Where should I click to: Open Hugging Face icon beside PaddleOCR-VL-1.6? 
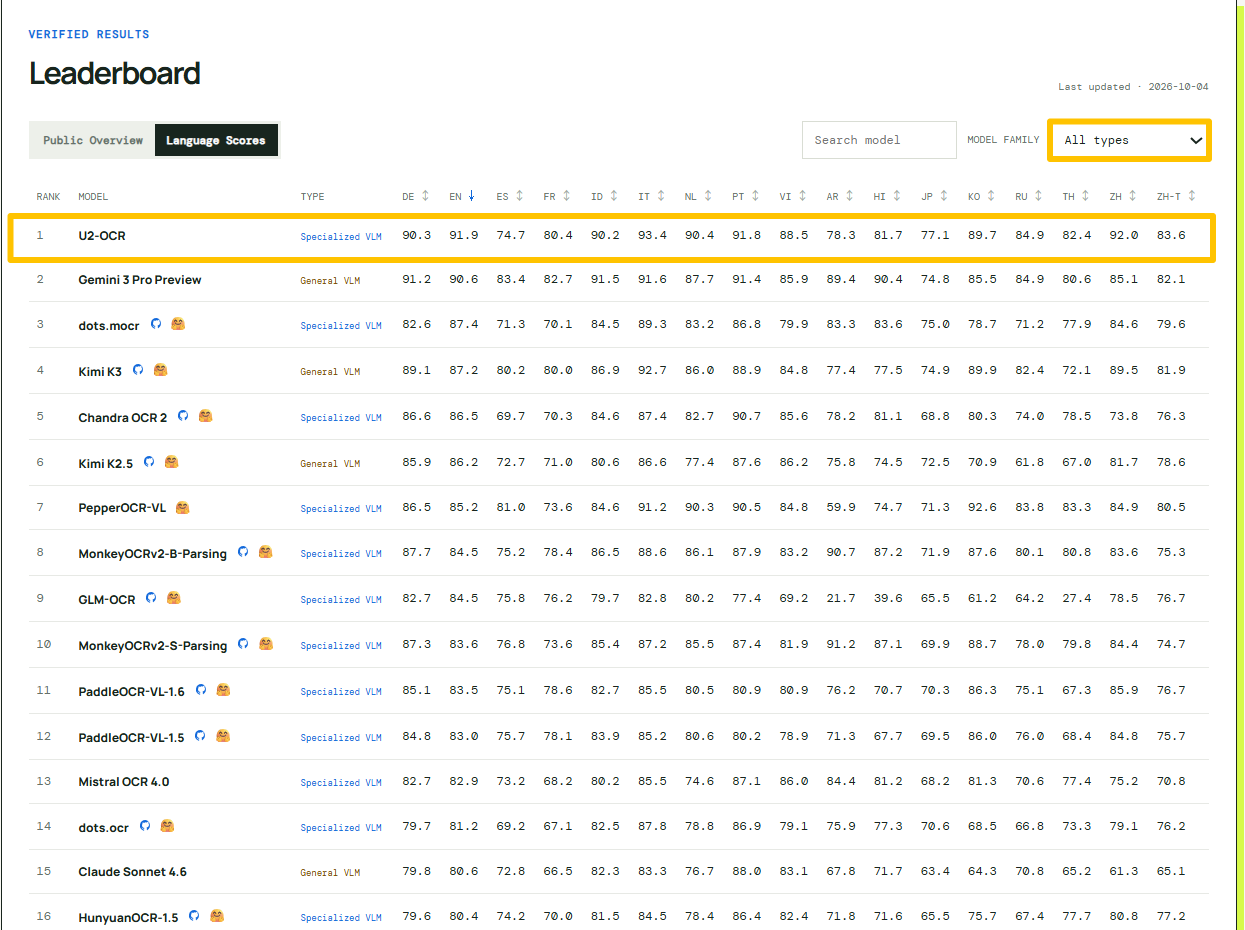[x=223, y=690]
